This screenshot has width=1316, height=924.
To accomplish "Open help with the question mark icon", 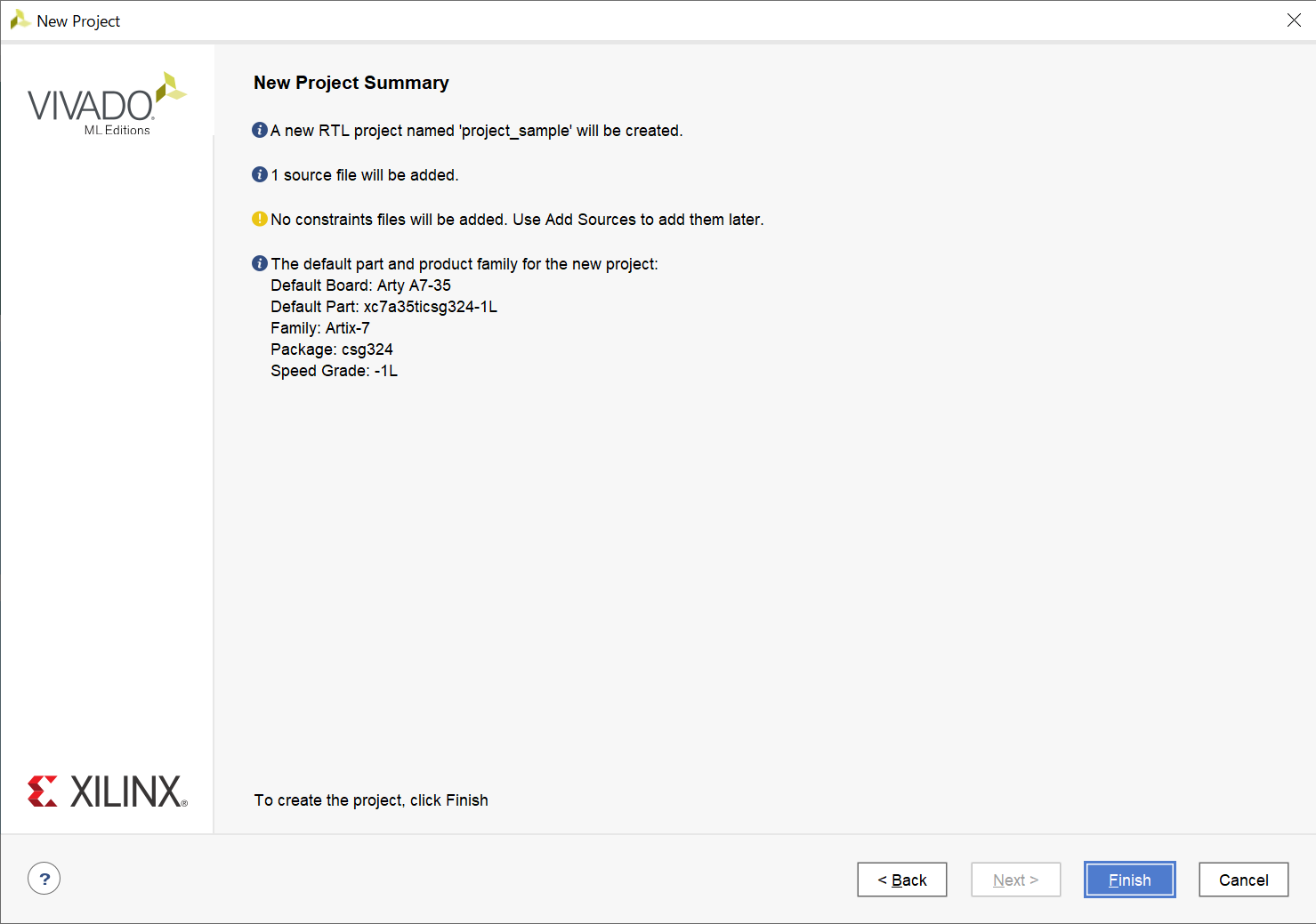I will tap(44, 879).
